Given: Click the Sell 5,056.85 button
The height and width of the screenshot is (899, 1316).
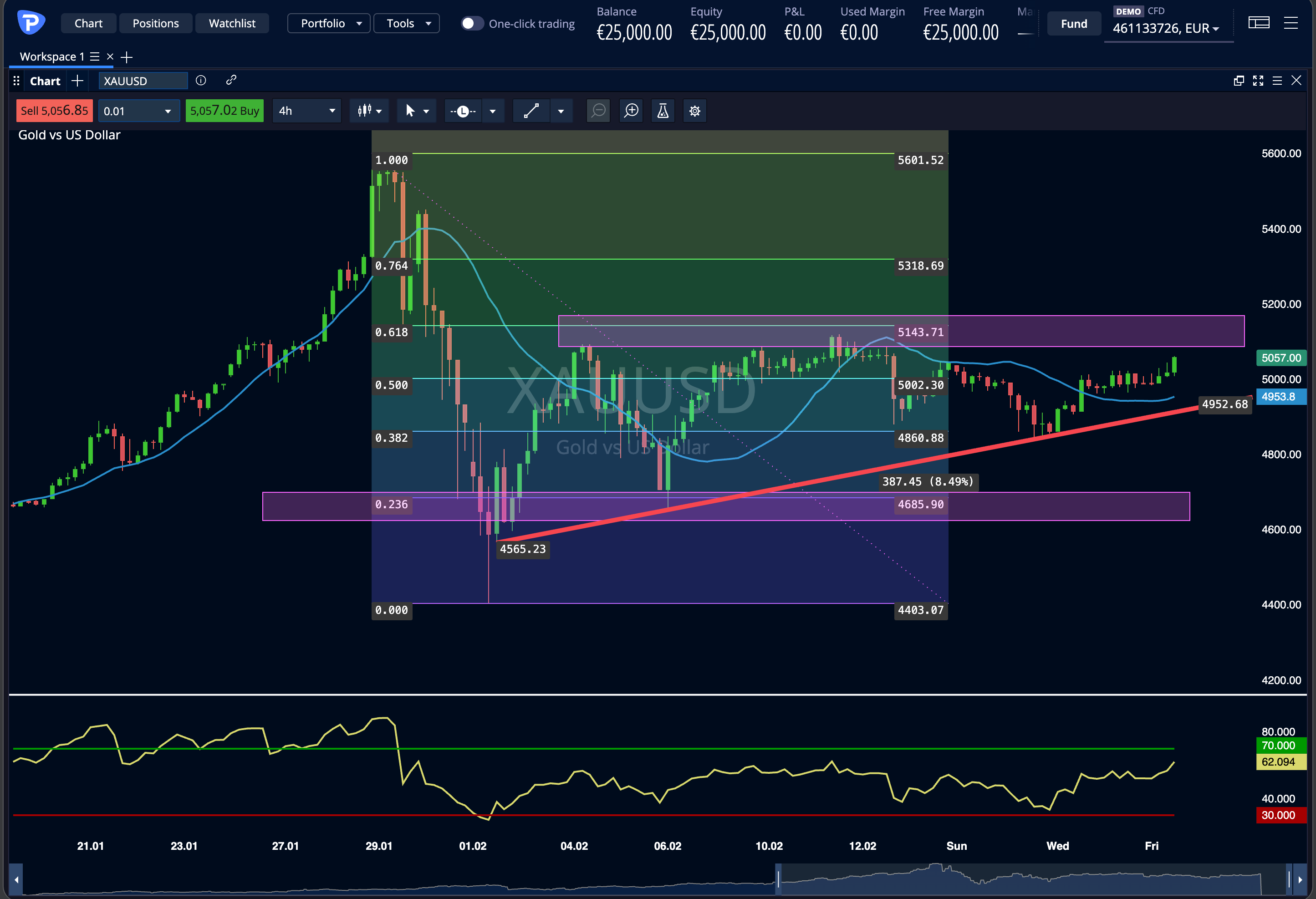Looking at the screenshot, I should coord(54,111).
